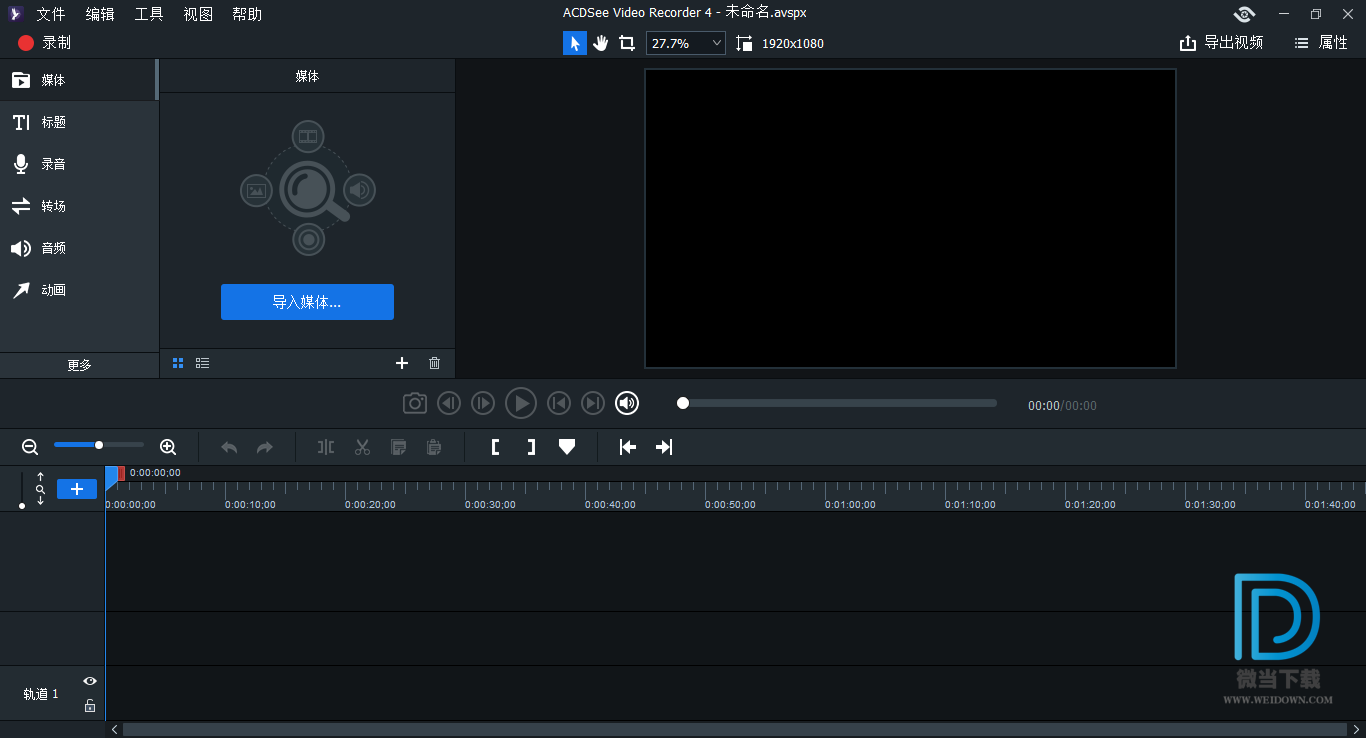
Task: Click the copy icon in timeline toolbar
Action: [x=398, y=447]
